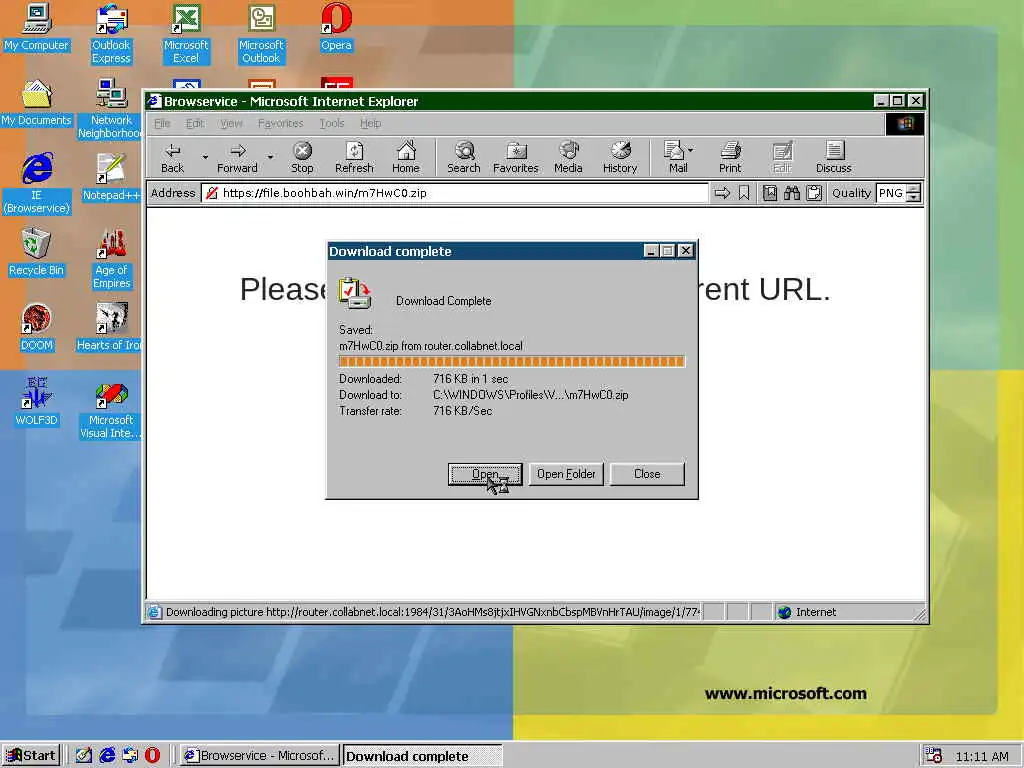1024x768 pixels.
Task: Expand the Forward history dropdown arrow
Action: (x=270, y=157)
